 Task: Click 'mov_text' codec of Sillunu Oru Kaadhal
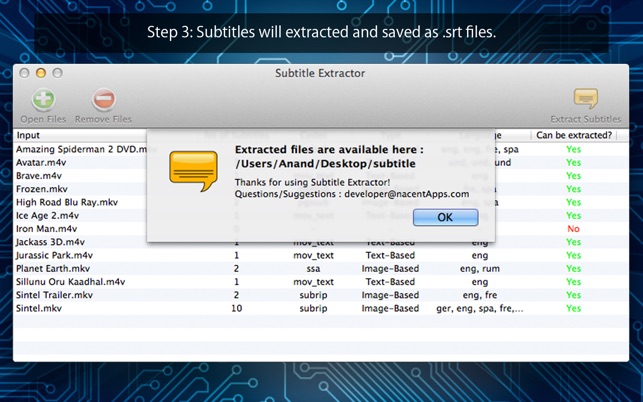(x=313, y=282)
